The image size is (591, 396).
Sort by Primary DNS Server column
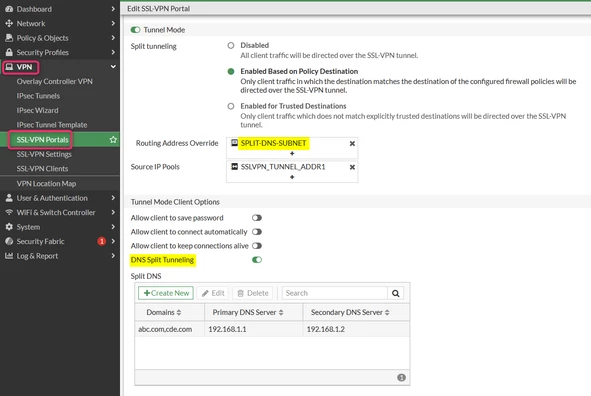pos(248,312)
